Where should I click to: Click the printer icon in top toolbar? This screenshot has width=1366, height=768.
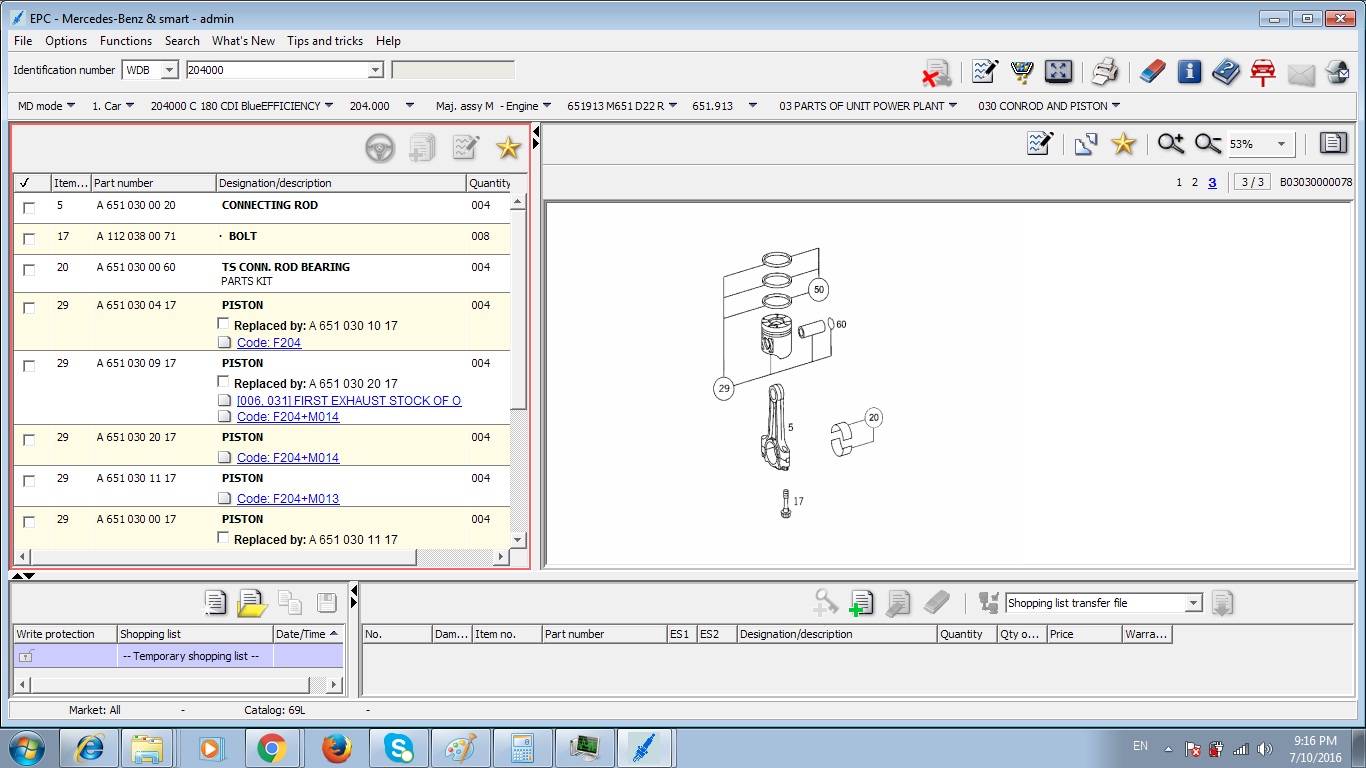pos(1105,71)
